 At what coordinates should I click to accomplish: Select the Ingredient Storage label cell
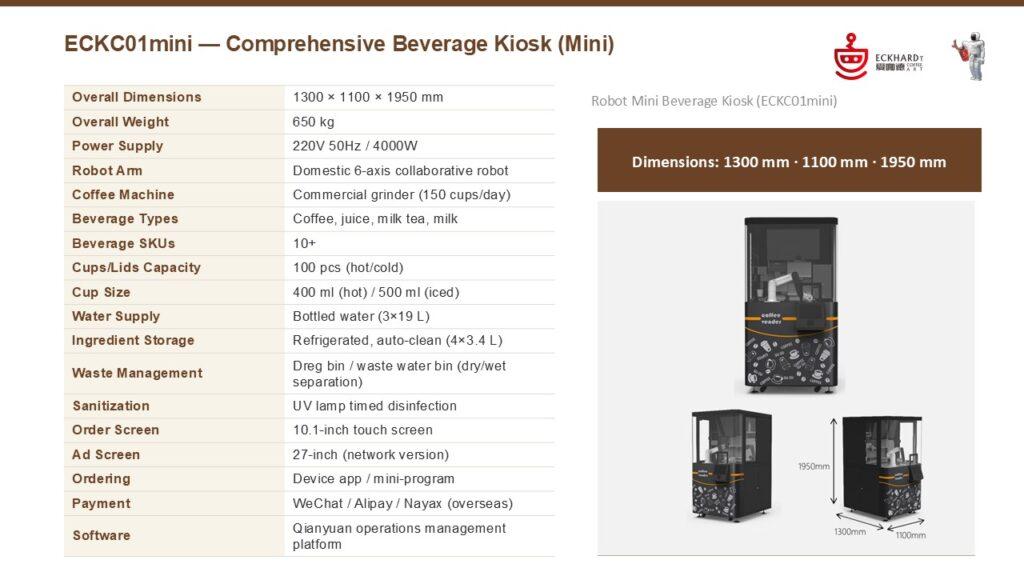coord(174,340)
